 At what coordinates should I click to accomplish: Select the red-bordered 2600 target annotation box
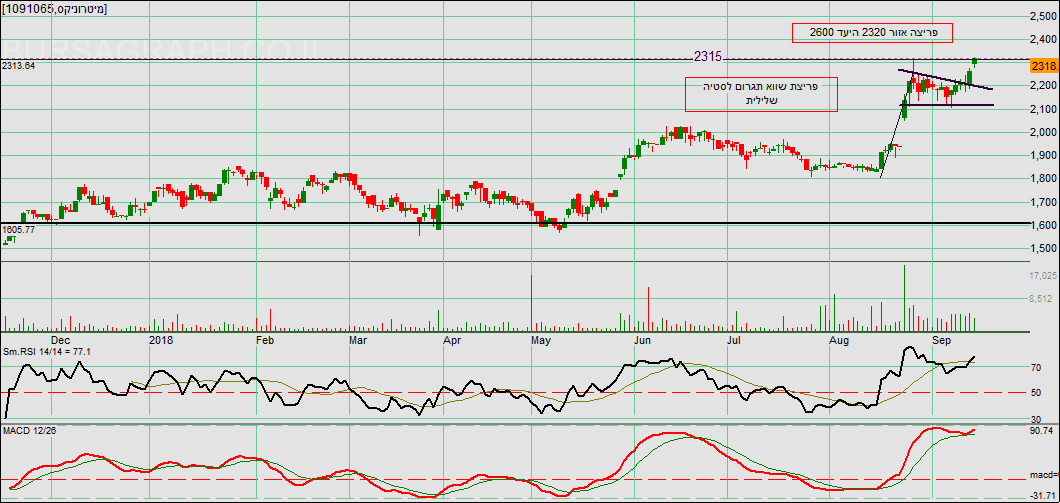(869, 32)
